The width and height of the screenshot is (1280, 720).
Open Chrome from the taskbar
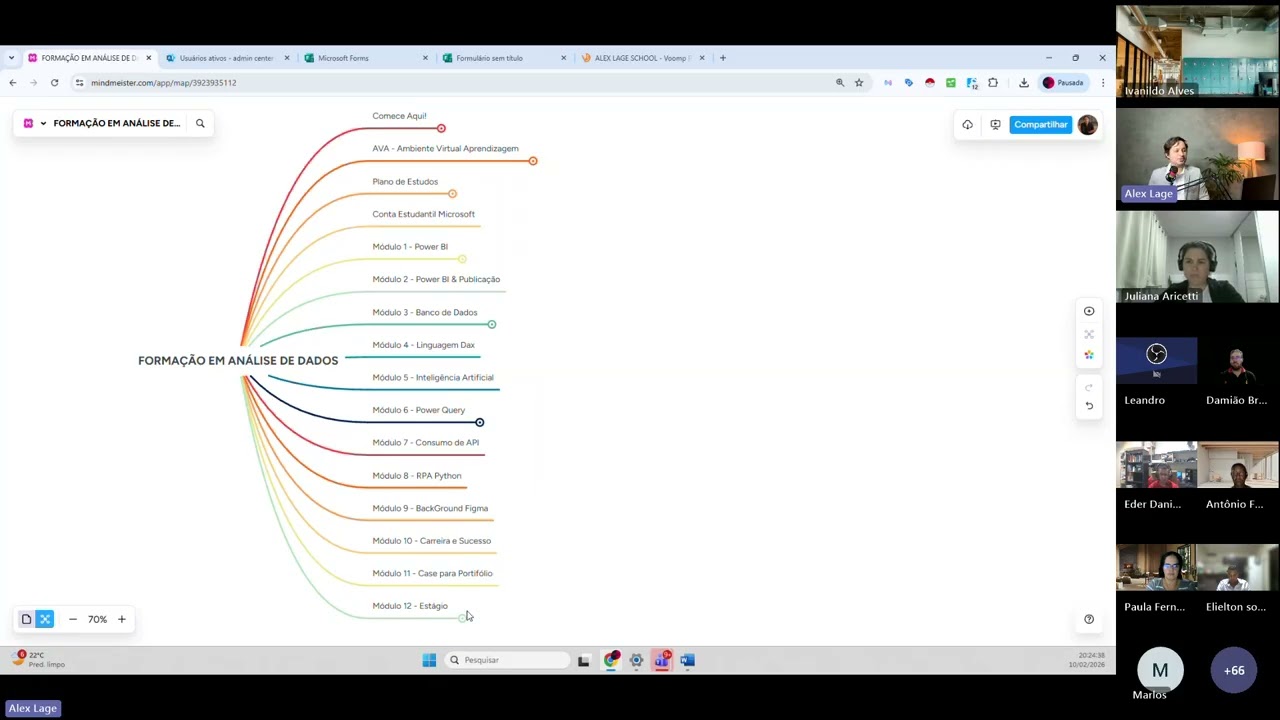(611, 660)
